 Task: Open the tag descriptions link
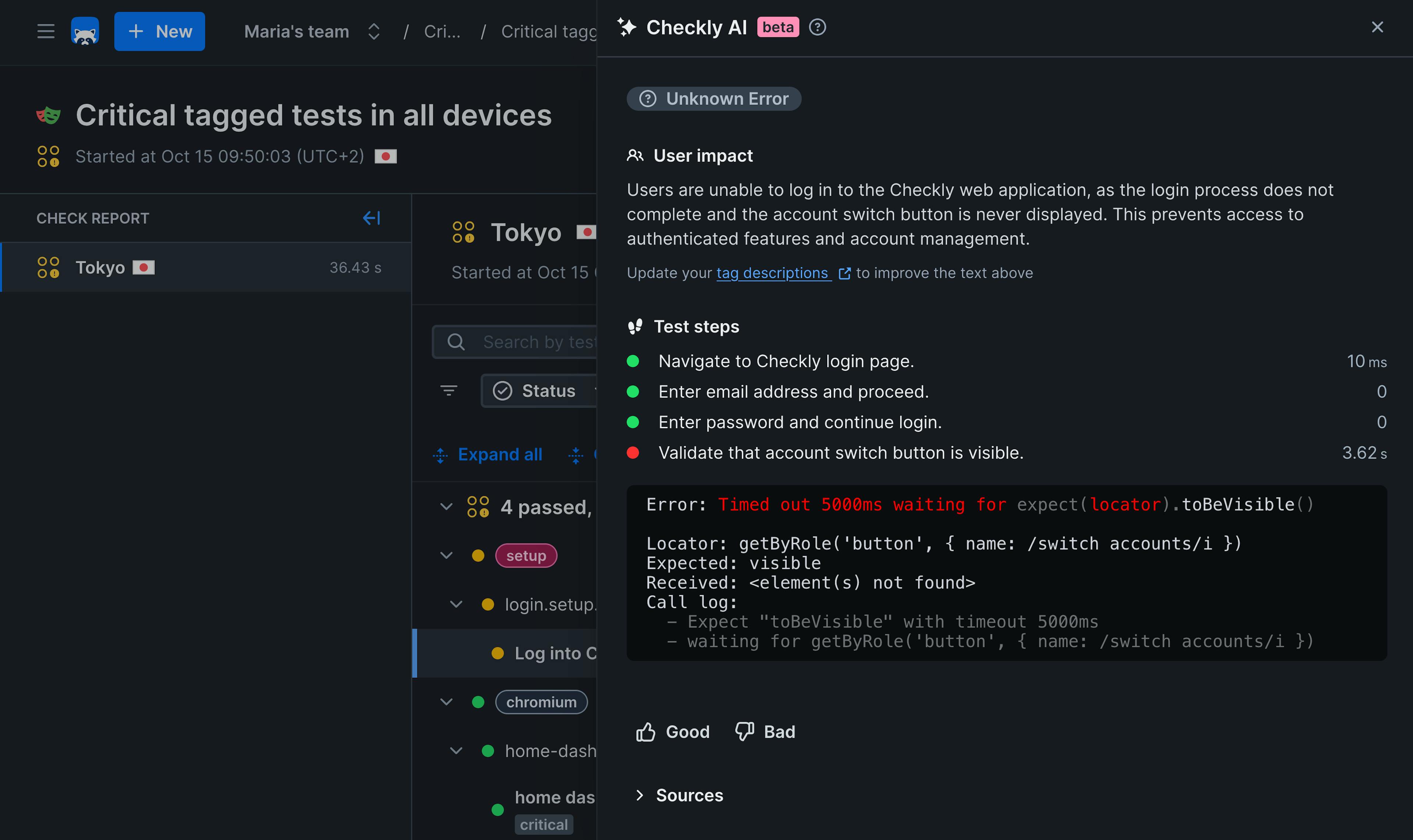coord(773,272)
